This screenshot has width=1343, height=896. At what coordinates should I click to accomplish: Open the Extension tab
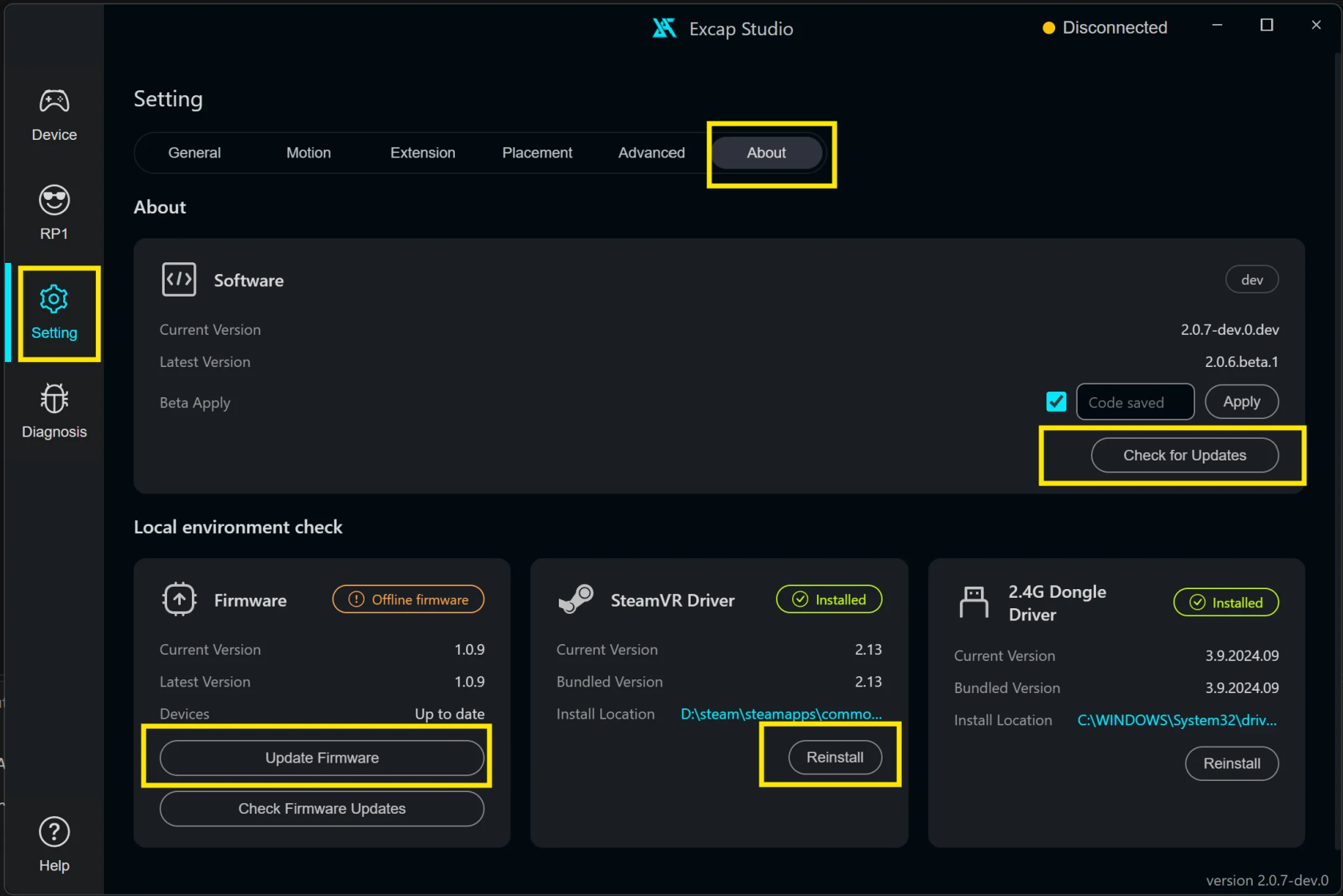423,153
